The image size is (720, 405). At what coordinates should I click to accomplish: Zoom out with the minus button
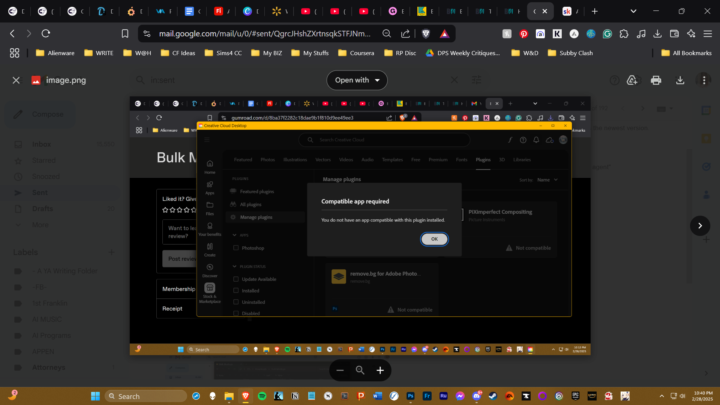click(x=340, y=371)
